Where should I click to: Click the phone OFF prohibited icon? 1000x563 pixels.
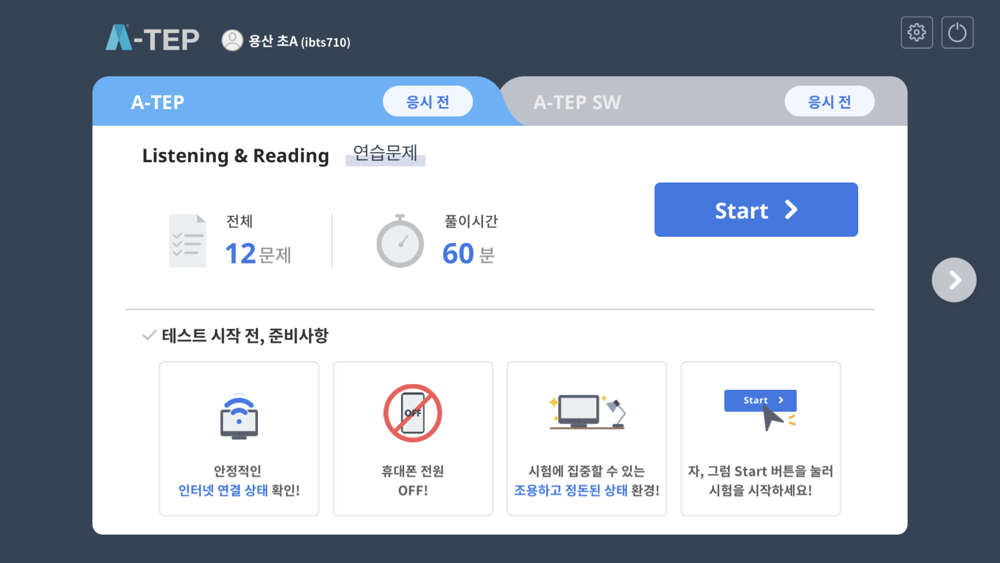tap(413, 413)
